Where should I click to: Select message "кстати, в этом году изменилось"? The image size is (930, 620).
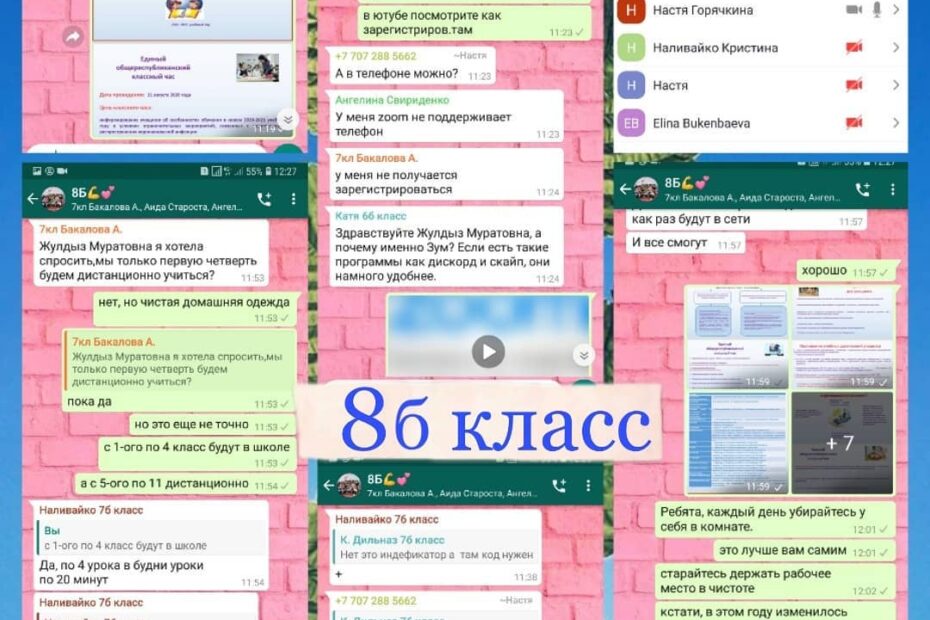pos(775,612)
